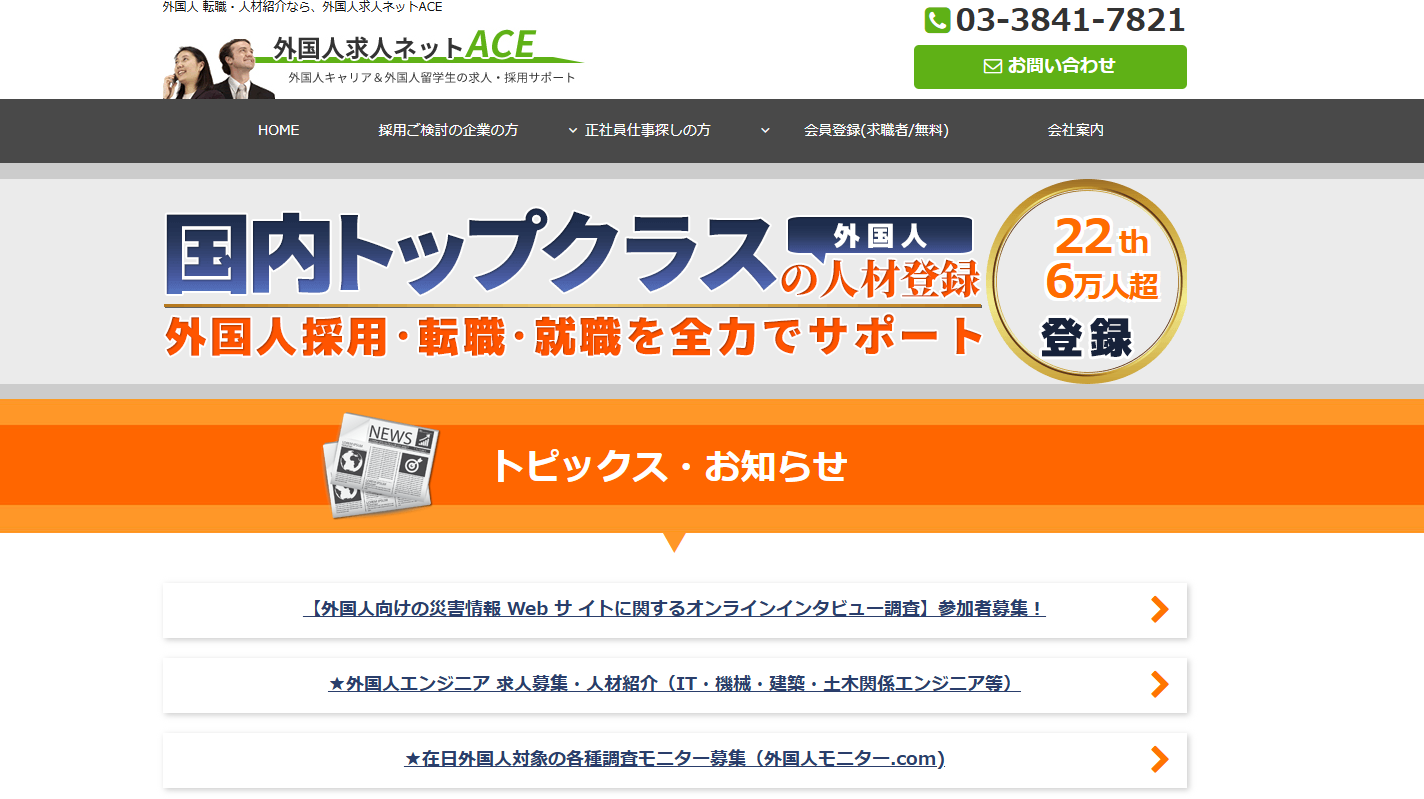Open the 会社案内 menu item
The image size is (1424, 799).
[x=1075, y=130]
